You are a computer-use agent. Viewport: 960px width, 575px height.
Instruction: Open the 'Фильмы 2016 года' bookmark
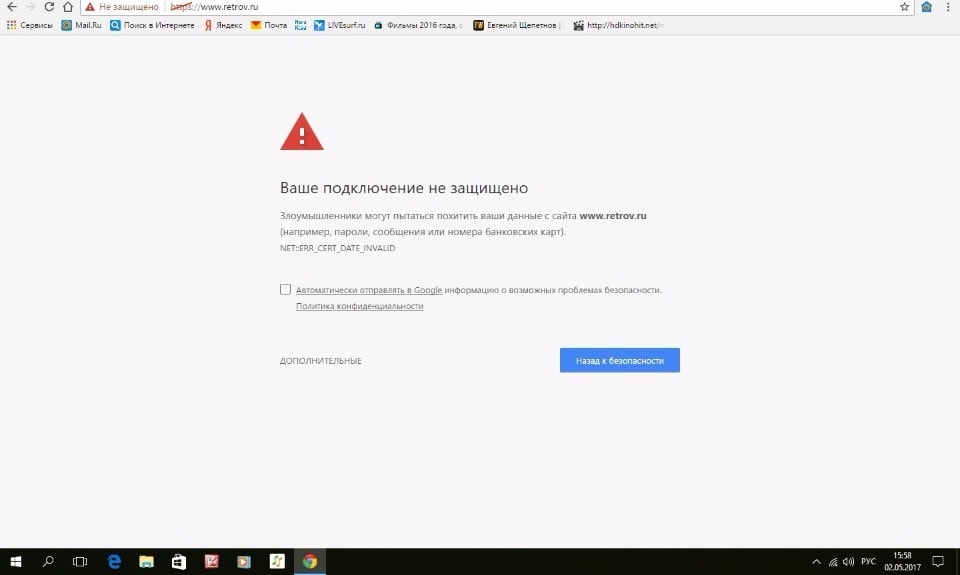point(419,25)
